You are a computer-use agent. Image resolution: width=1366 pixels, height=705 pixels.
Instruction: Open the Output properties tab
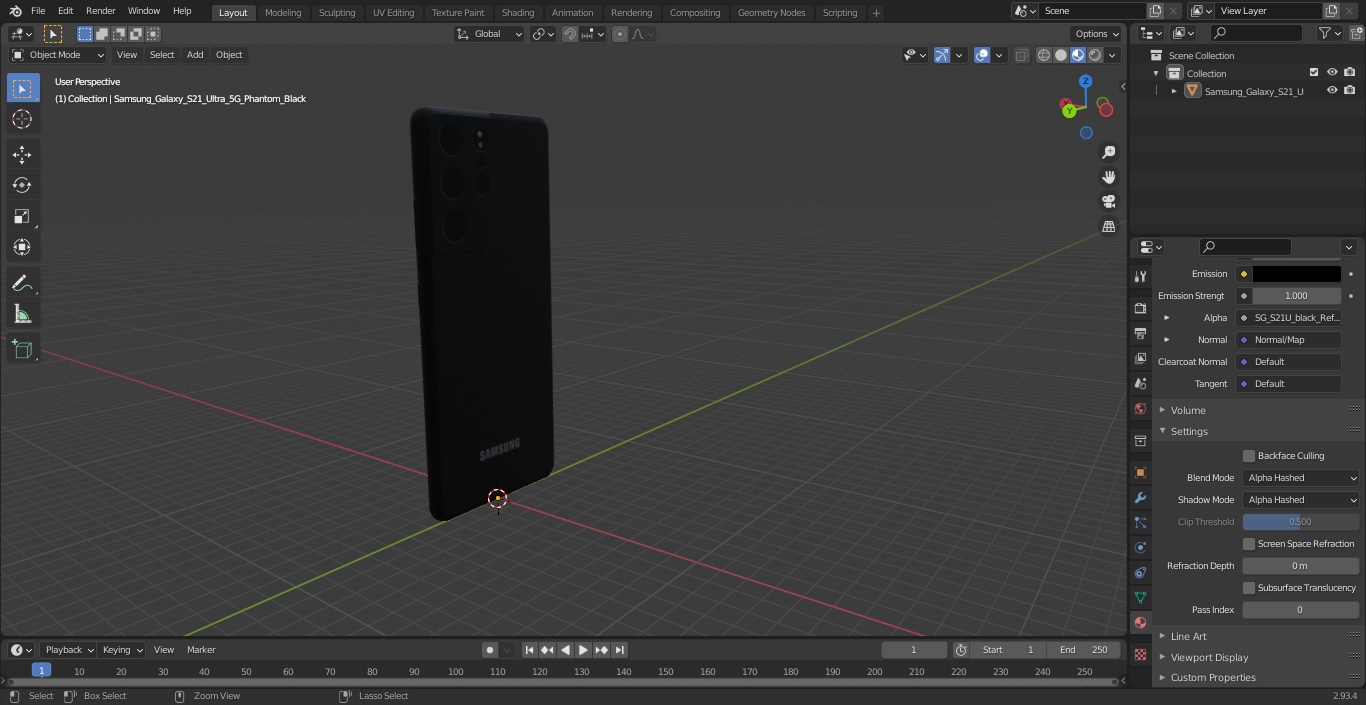pyautogui.click(x=1140, y=333)
